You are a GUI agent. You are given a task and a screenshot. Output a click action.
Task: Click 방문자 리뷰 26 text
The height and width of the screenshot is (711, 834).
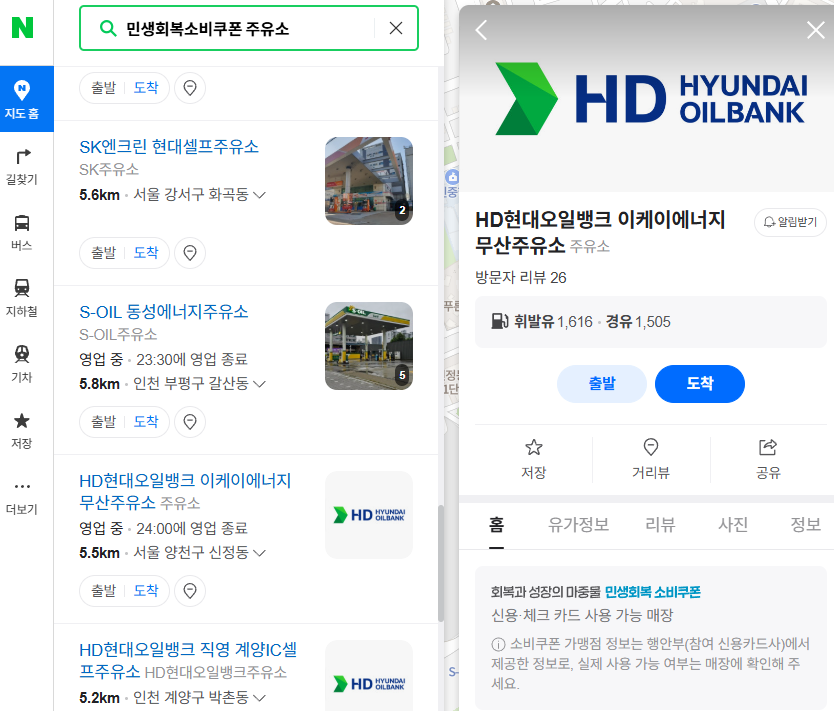pos(521,278)
